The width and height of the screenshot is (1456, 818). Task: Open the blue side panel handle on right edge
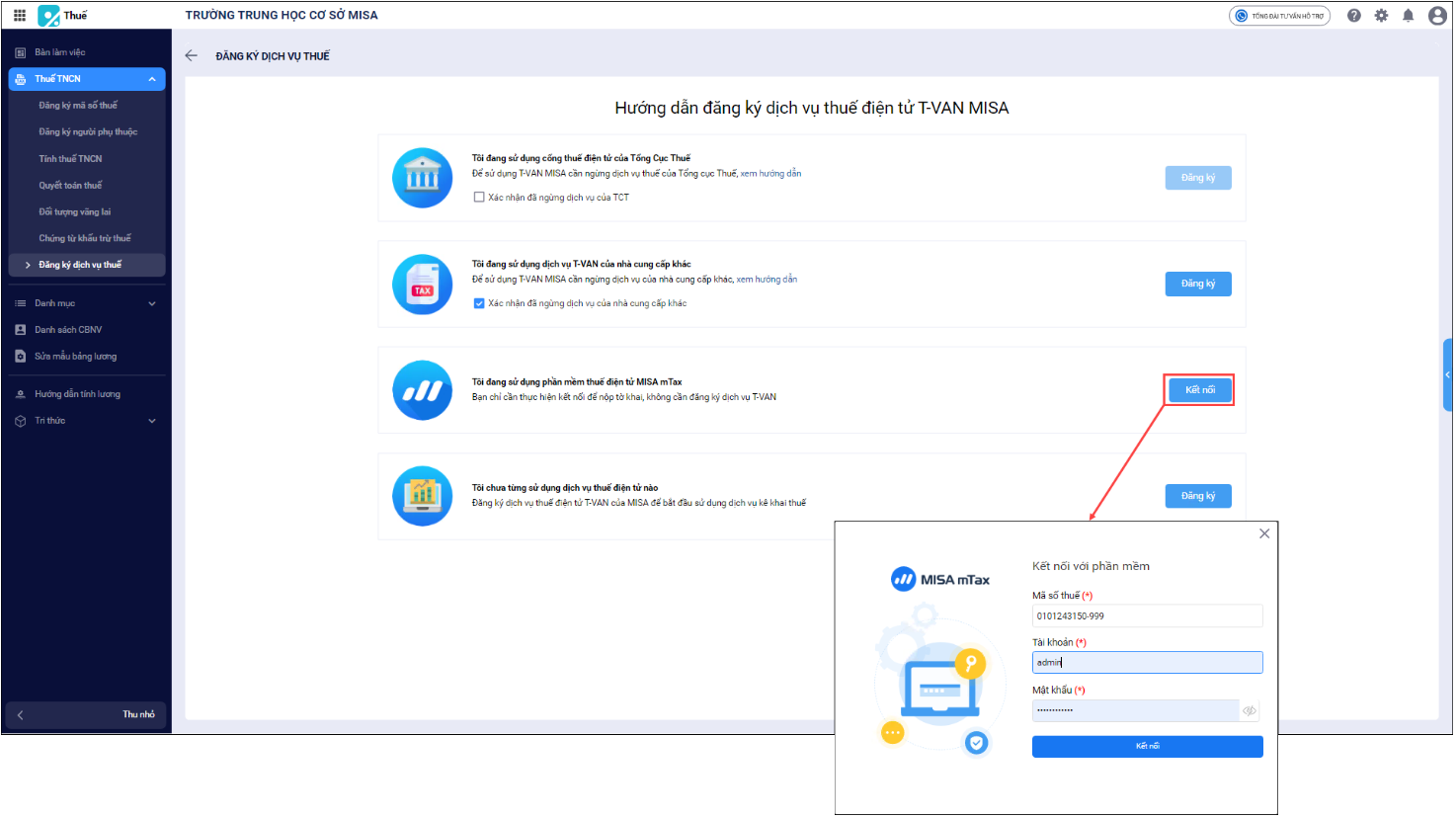[x=1448, y=374]
